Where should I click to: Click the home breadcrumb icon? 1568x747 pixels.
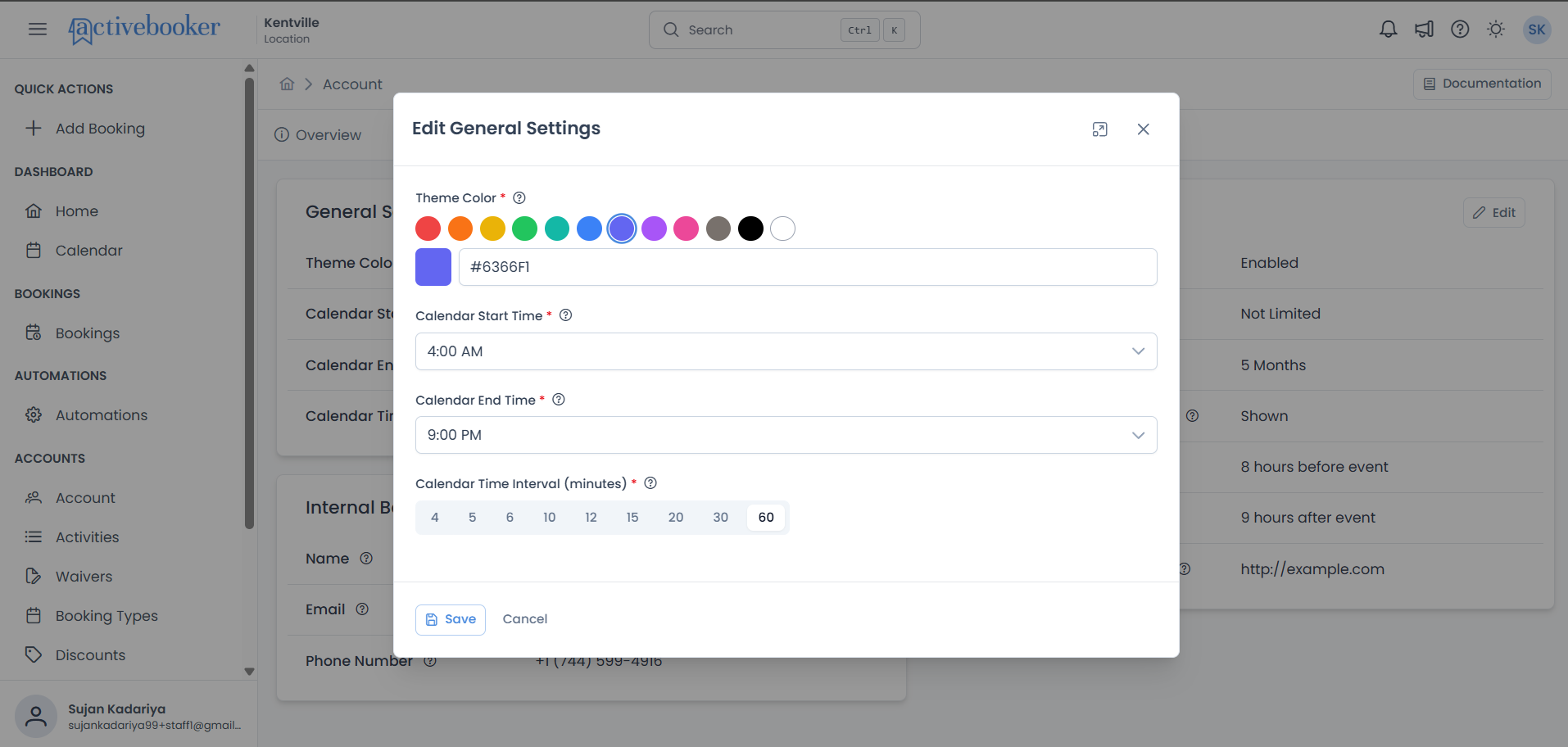point(287,84)
